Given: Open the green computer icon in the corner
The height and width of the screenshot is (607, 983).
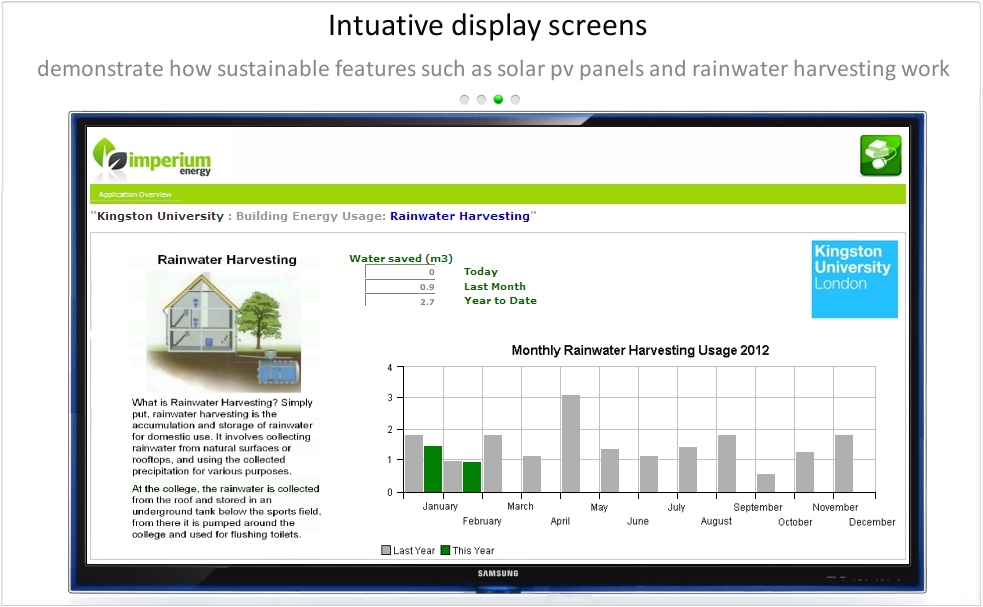Looking at the screenshot, I should [881, 156].
